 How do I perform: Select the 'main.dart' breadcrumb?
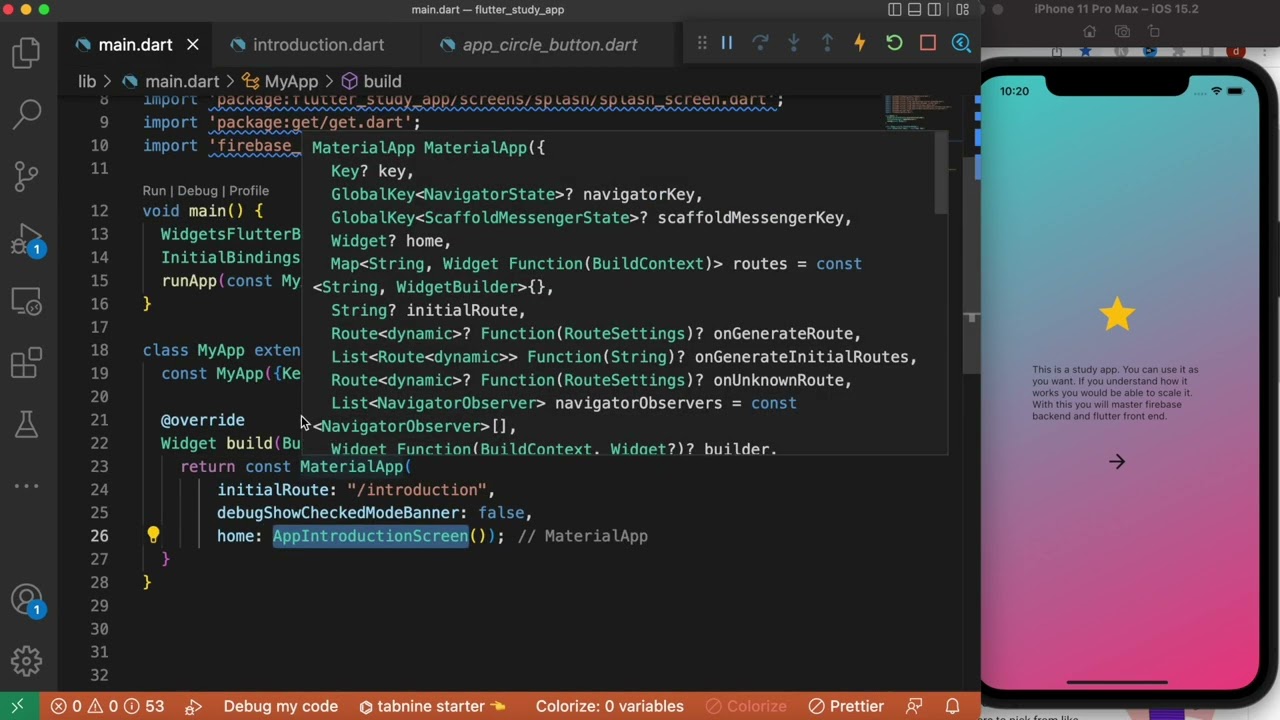(x=181, y=82)
